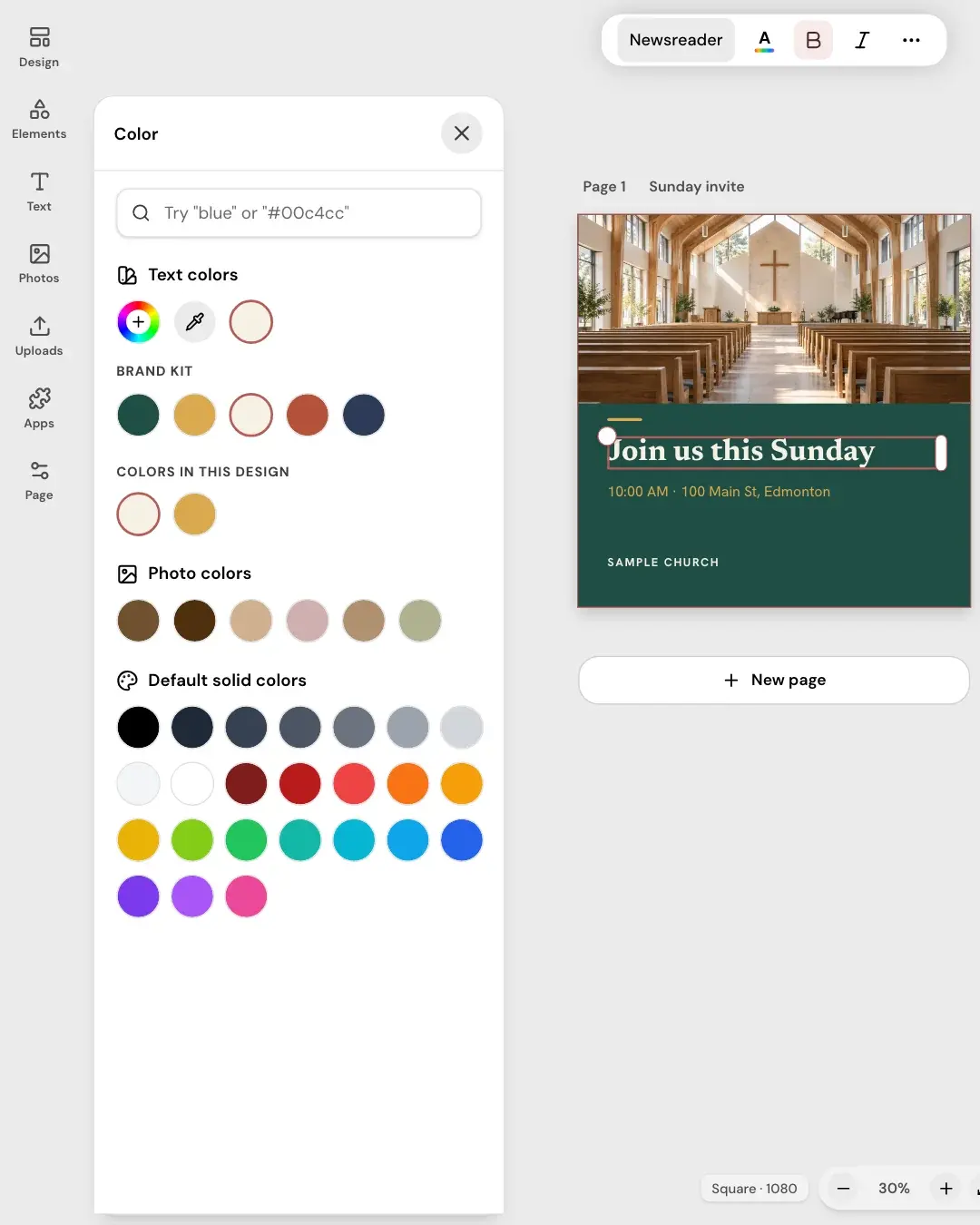
Task: Select lime green default color
Action: pos(192,840)
